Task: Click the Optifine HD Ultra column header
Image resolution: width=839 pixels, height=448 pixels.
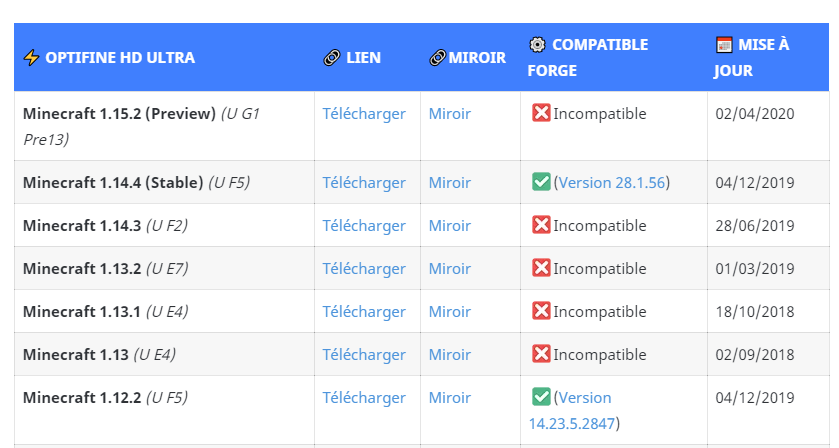Action: pyautogui.click(x=120, y=58)
